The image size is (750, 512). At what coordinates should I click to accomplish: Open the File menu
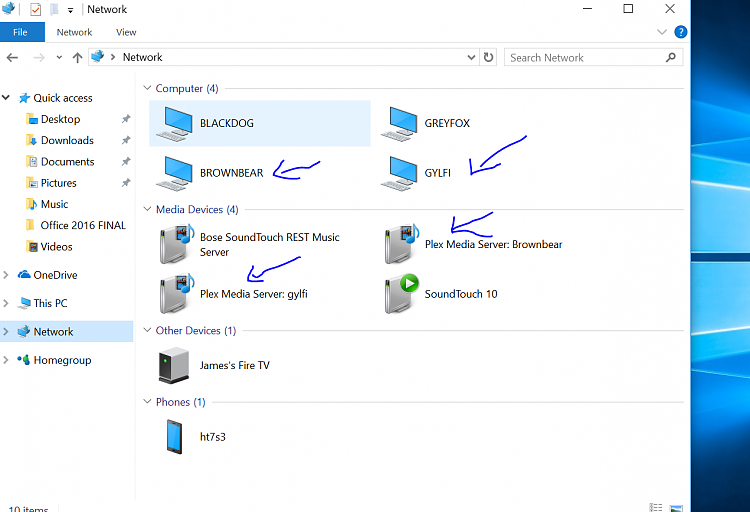tap(20, 32)
